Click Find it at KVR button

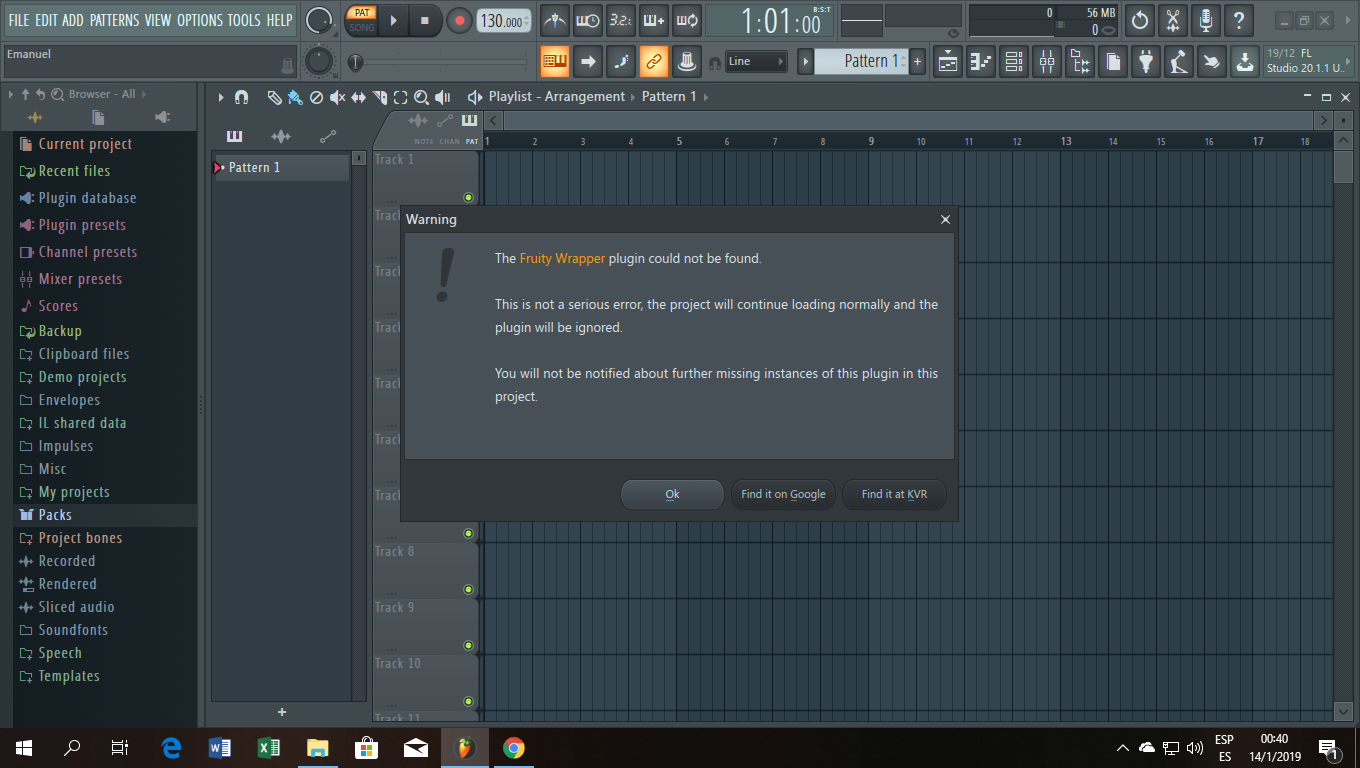[894, 494]
